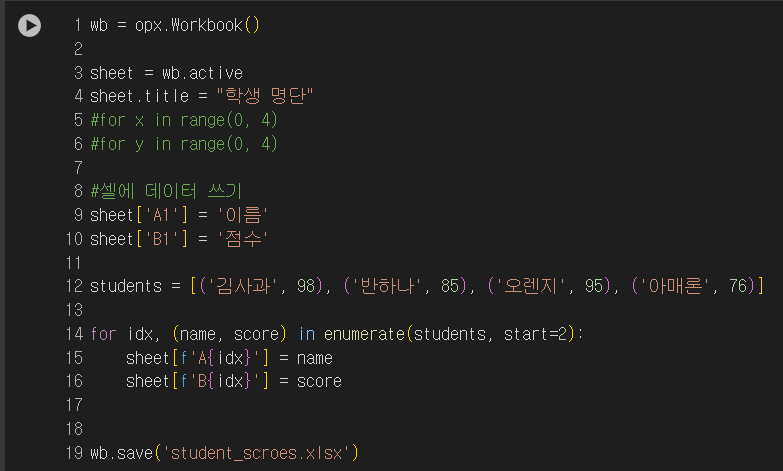The height and width of the screenshot is (471, 783).
Task: Click the students list definition line
Action: [427, 286]
